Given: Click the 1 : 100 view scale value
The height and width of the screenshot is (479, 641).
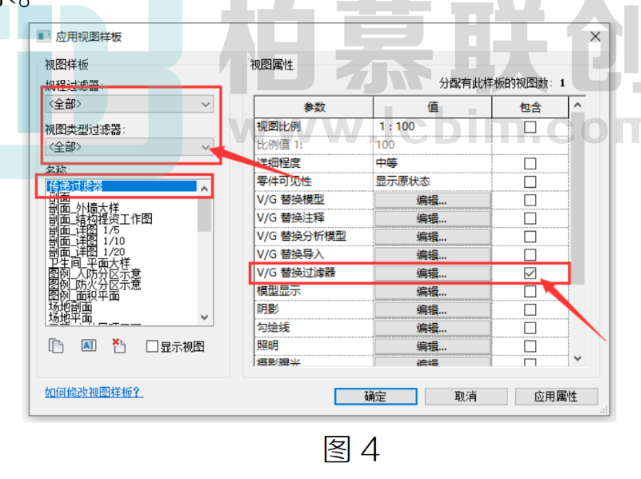Looking at the screenshot, I should (x=397, y=127).
